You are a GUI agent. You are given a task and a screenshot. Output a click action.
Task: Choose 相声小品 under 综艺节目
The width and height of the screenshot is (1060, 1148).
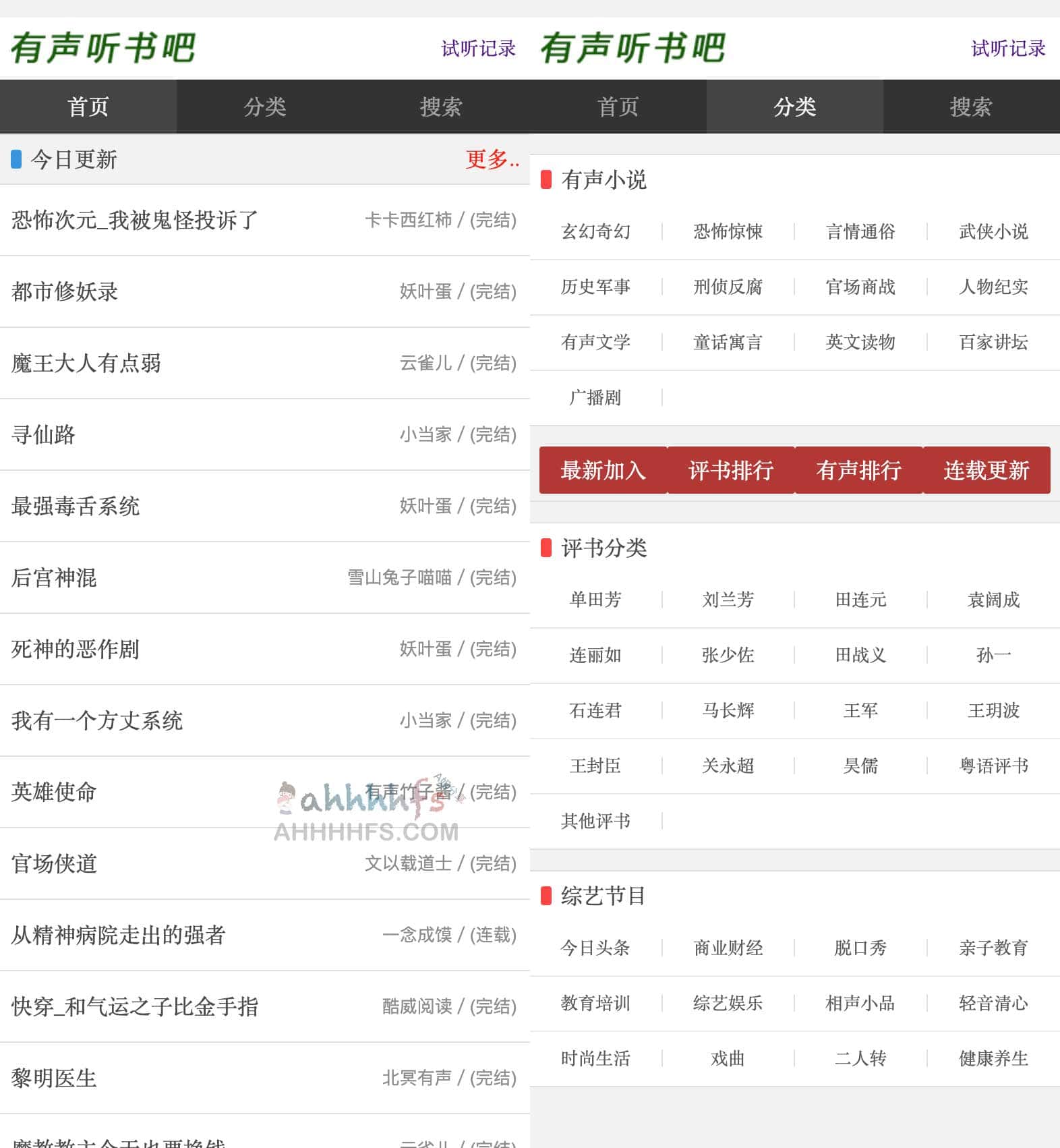click(860, 1003)
